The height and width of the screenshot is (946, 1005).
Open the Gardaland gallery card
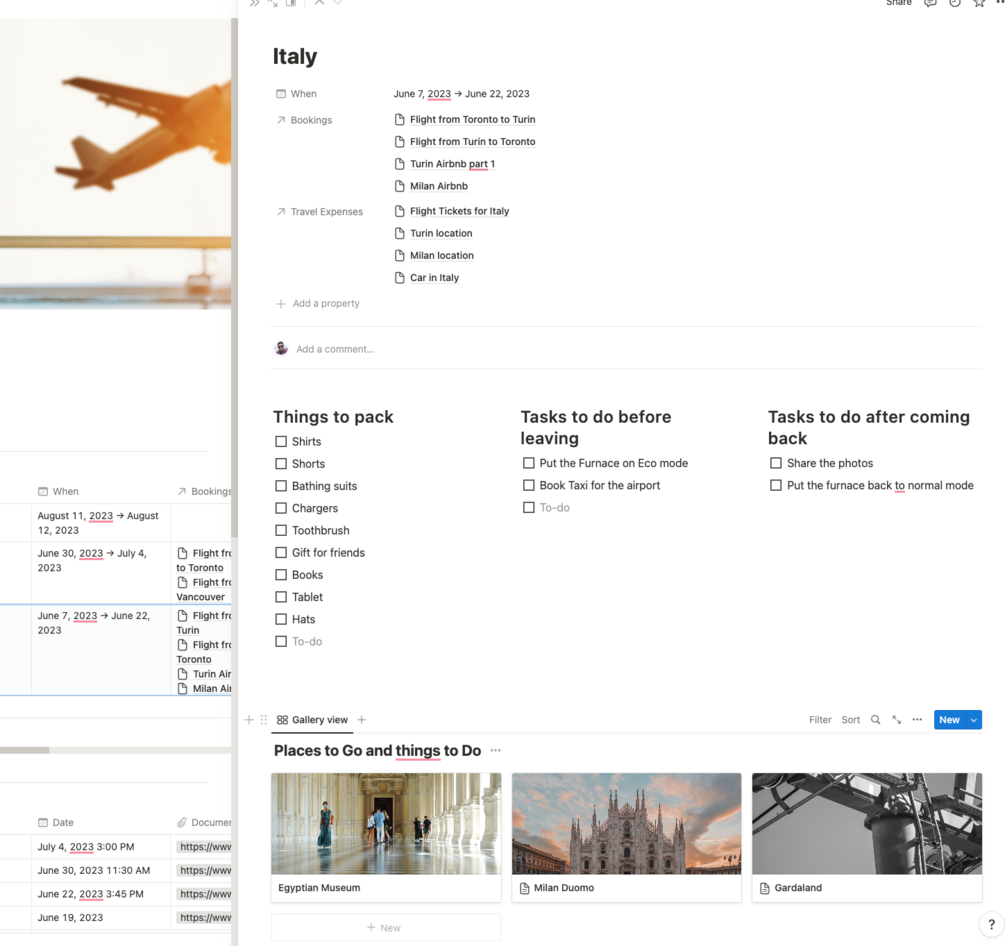point(867,838)
